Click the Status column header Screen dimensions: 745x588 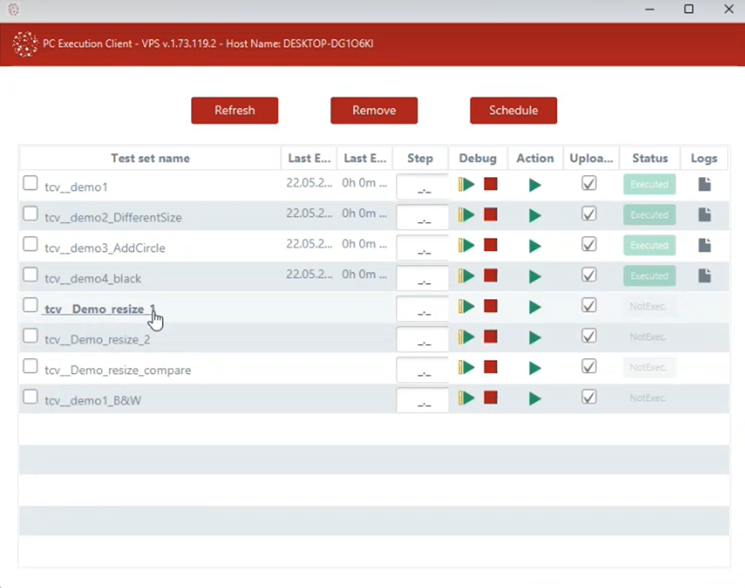coord(649,158)
